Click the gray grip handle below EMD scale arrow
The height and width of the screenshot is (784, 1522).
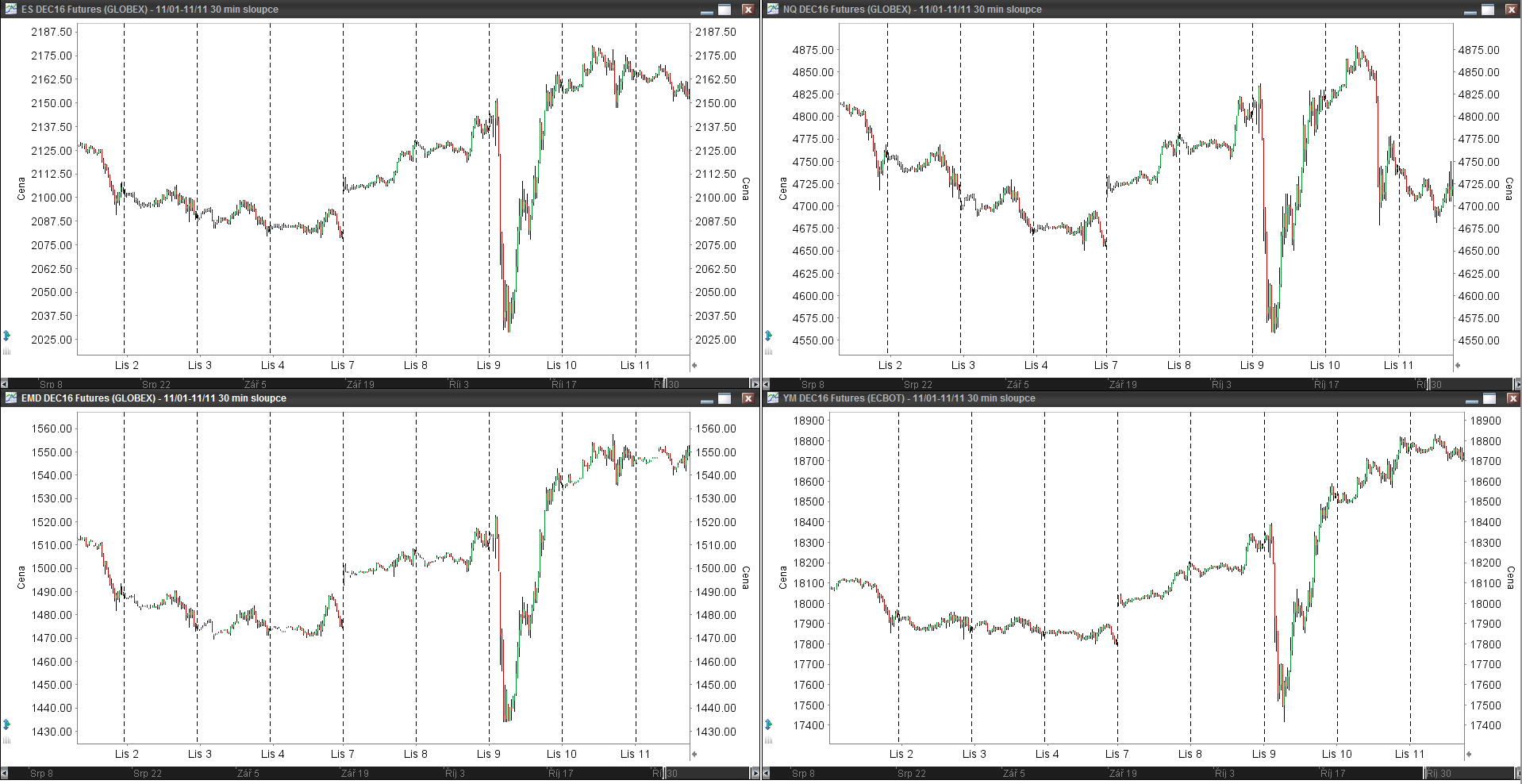coord(6,740)
